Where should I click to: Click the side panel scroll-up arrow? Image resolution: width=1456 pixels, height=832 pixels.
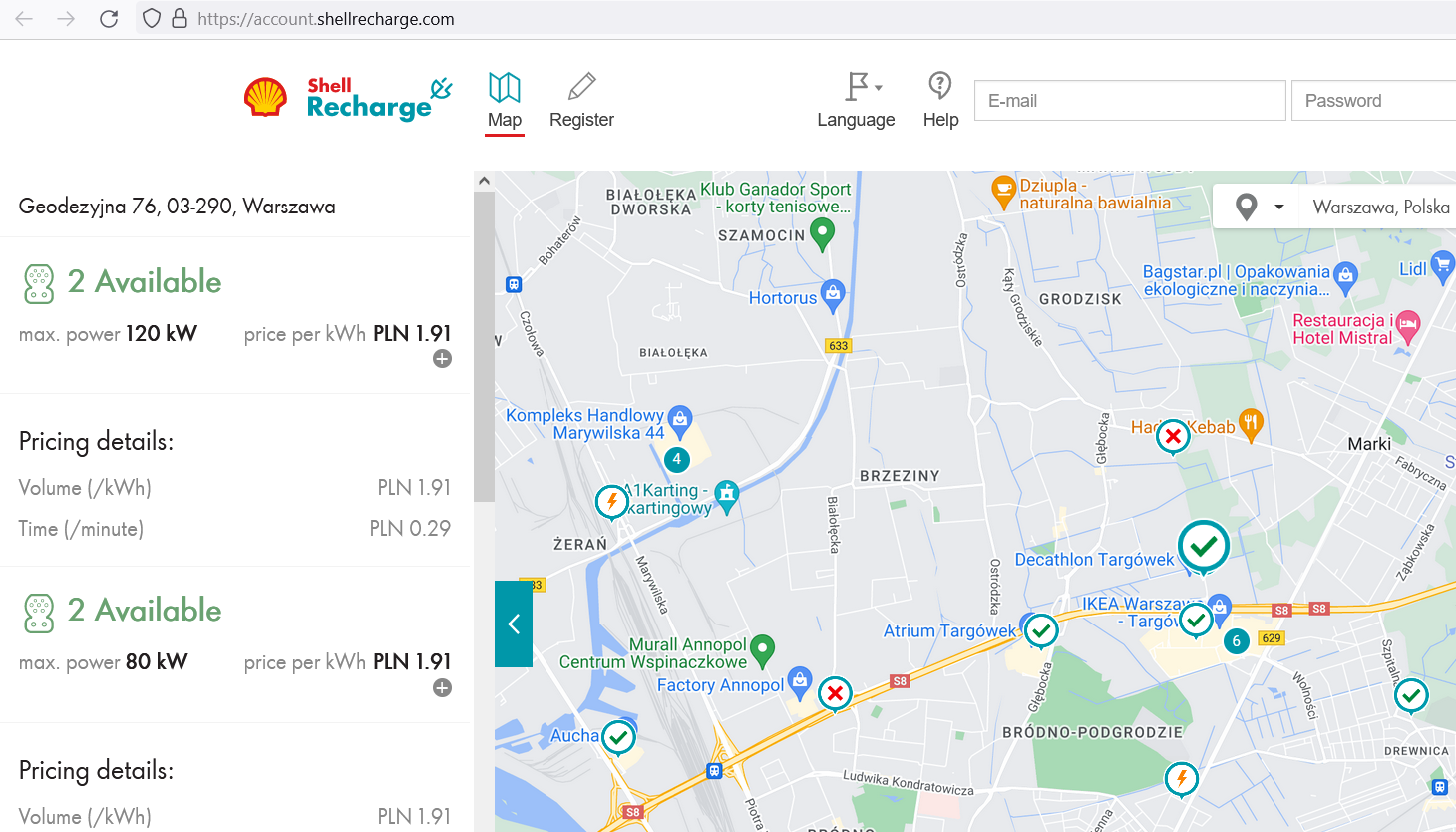[x=484, y=181]
